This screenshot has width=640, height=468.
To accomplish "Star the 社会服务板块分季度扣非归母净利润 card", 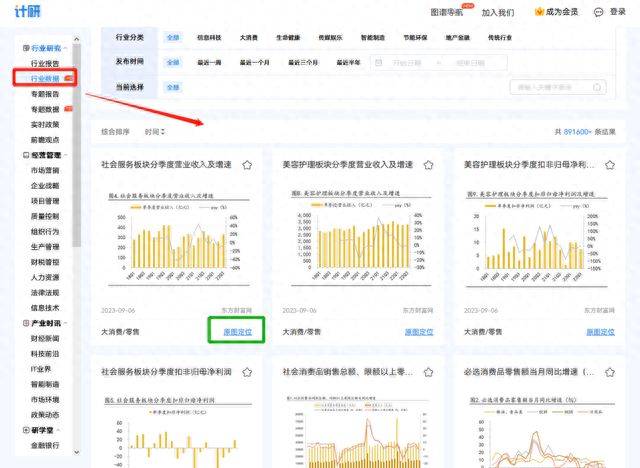I will pos(247,372).
